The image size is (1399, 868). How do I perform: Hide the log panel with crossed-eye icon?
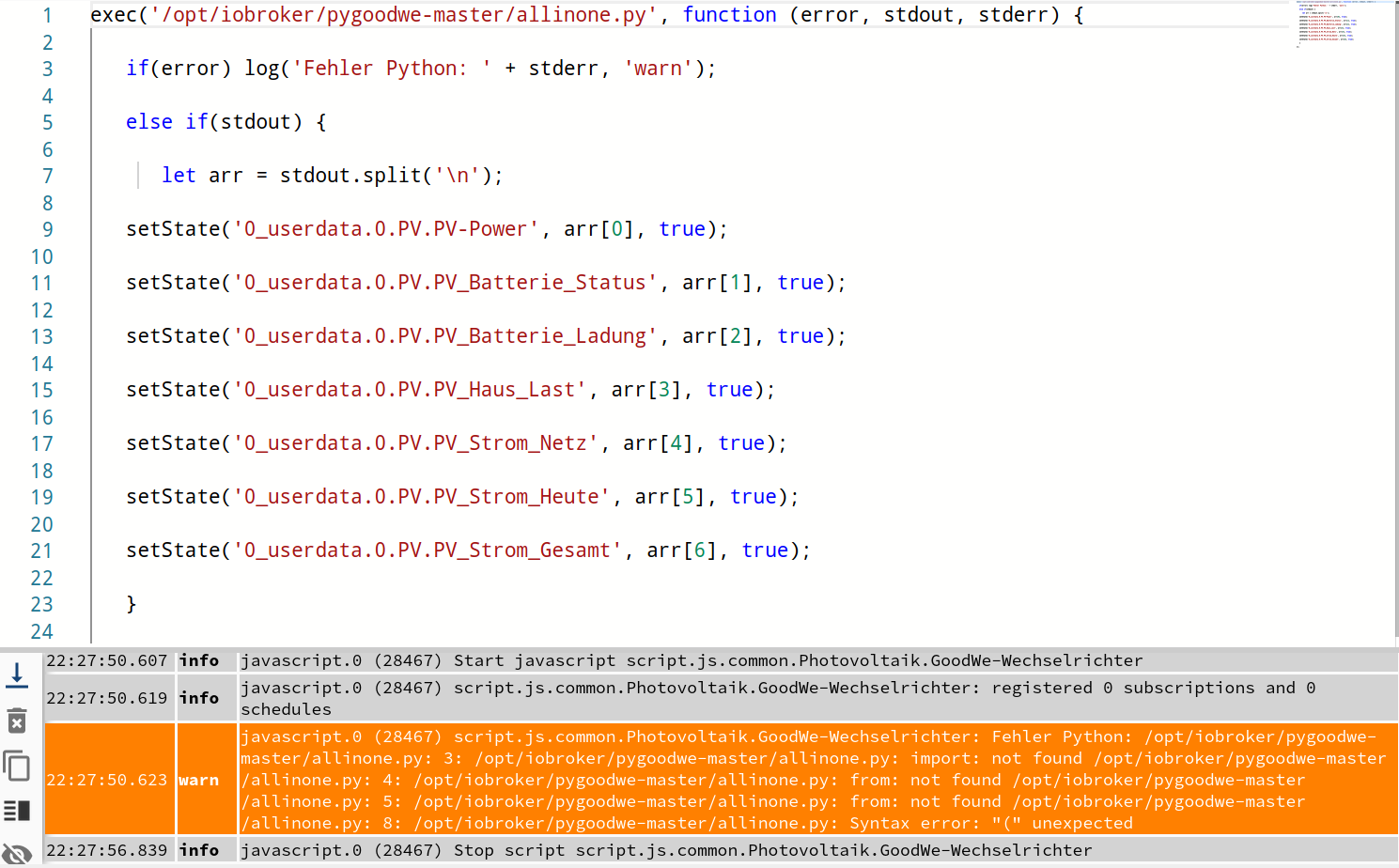point(17,853)
